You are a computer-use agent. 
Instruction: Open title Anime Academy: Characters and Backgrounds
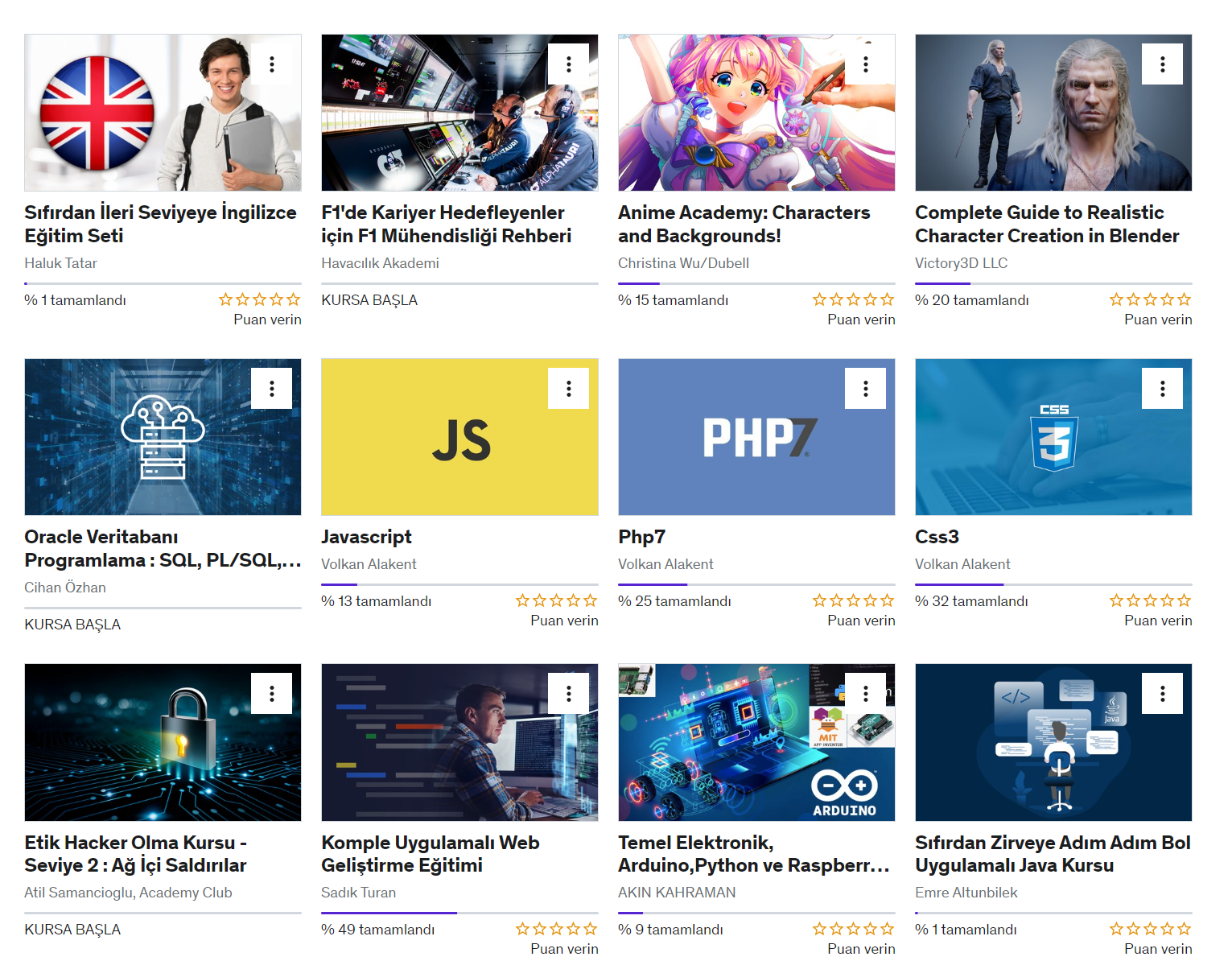pos(744,224)
